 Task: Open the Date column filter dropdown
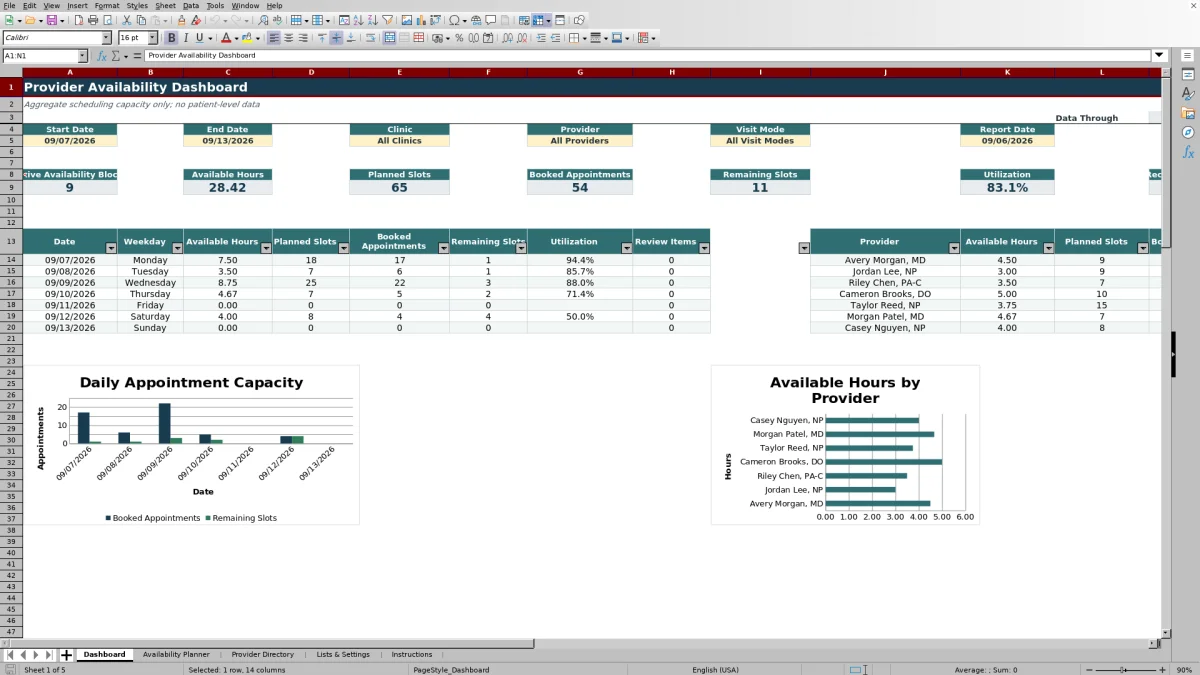111,248
